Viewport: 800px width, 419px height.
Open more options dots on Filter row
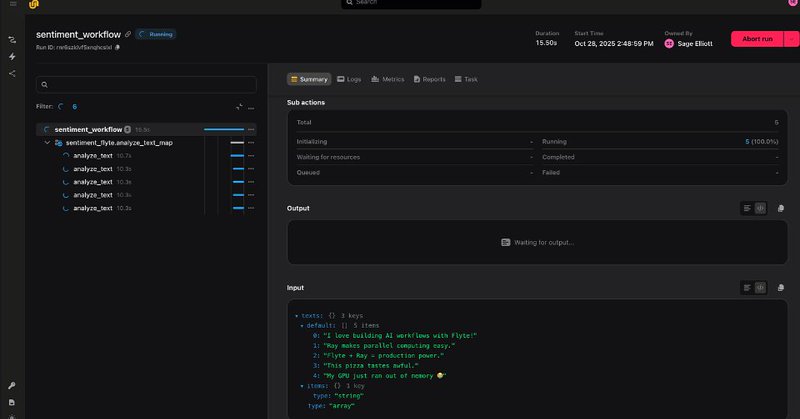251,108
